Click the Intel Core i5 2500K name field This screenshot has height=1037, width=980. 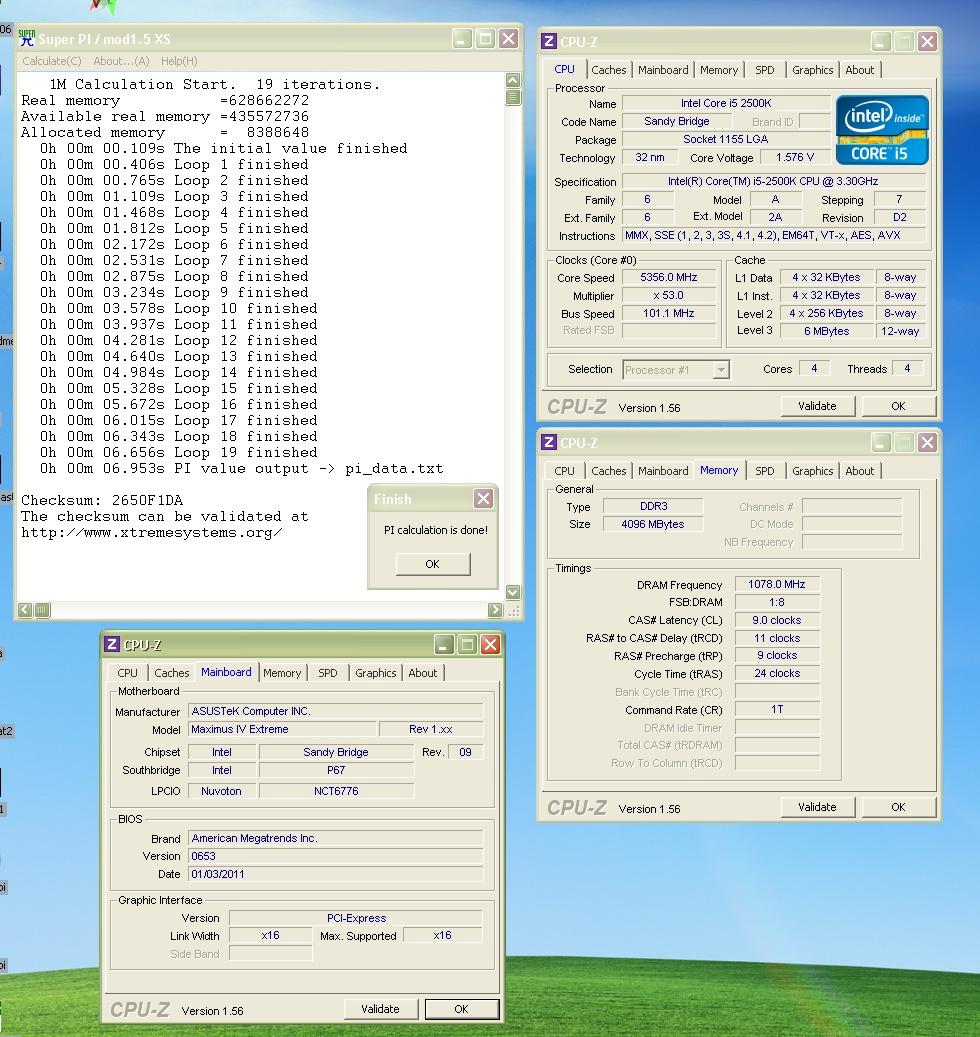(x=726, y=103)
